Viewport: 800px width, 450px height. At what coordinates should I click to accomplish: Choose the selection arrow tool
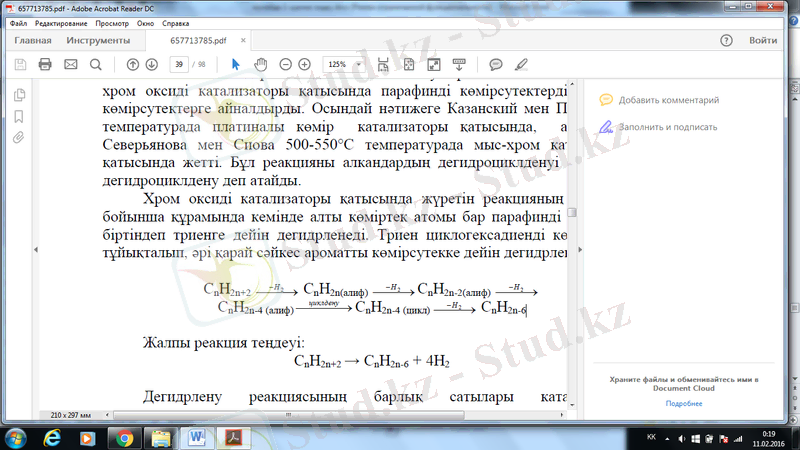tap(236, 64)
